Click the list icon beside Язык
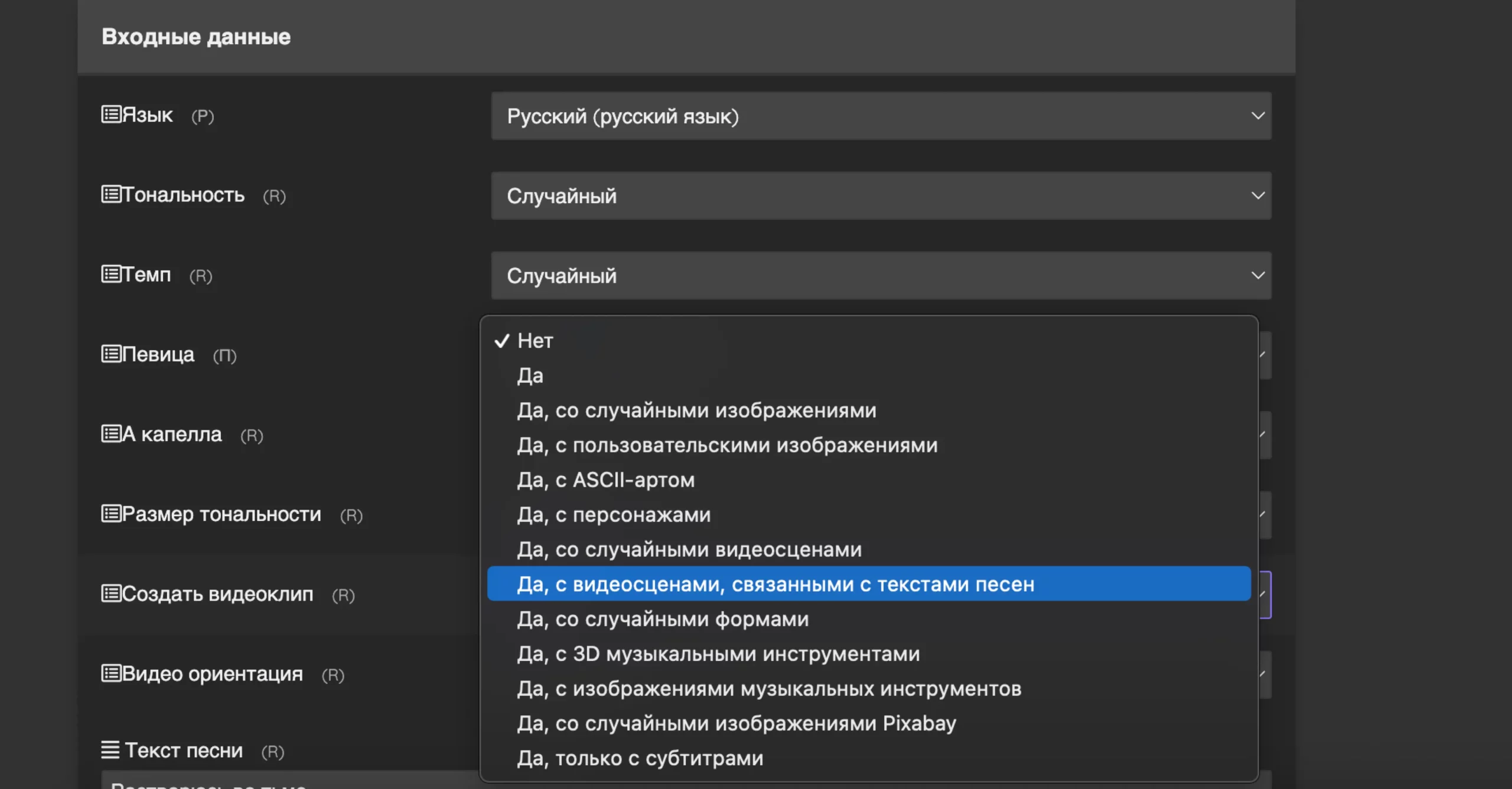 (x=111, y=114)
